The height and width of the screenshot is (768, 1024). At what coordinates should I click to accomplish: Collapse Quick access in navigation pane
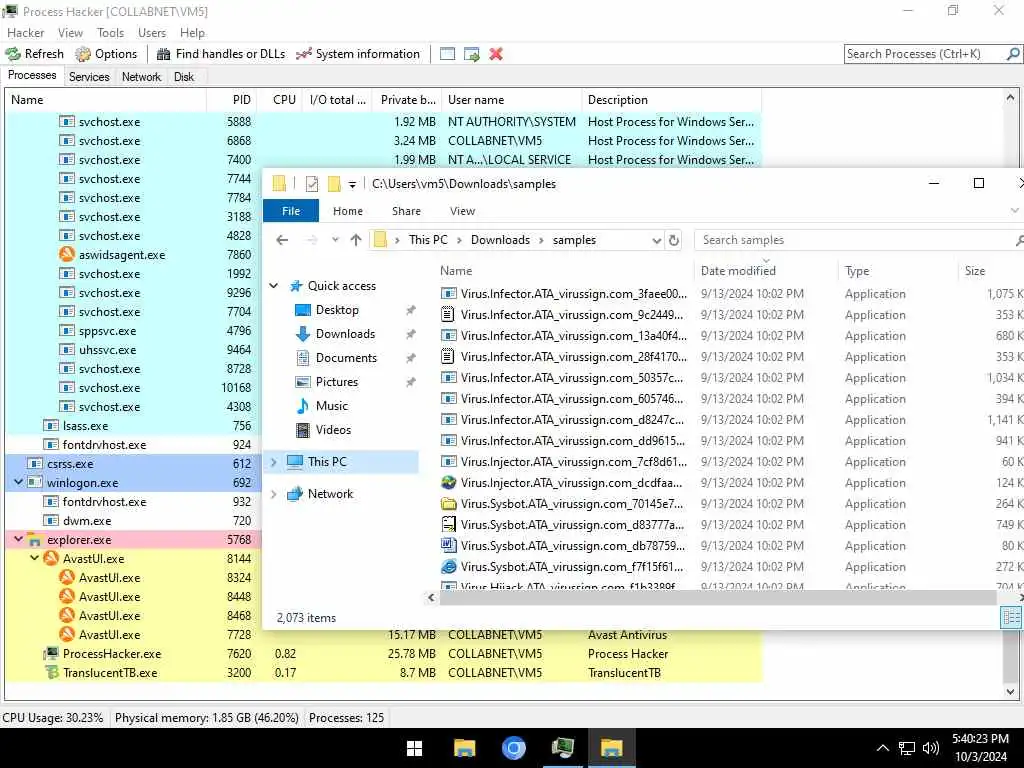[x=274, y=285]
